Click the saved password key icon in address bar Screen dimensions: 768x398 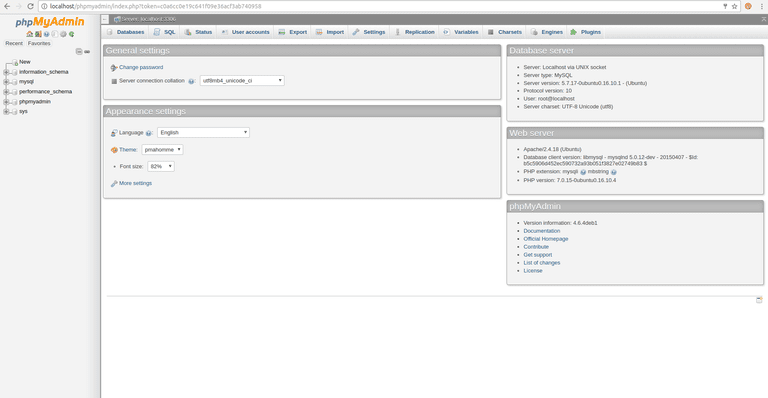pos(725,6)
